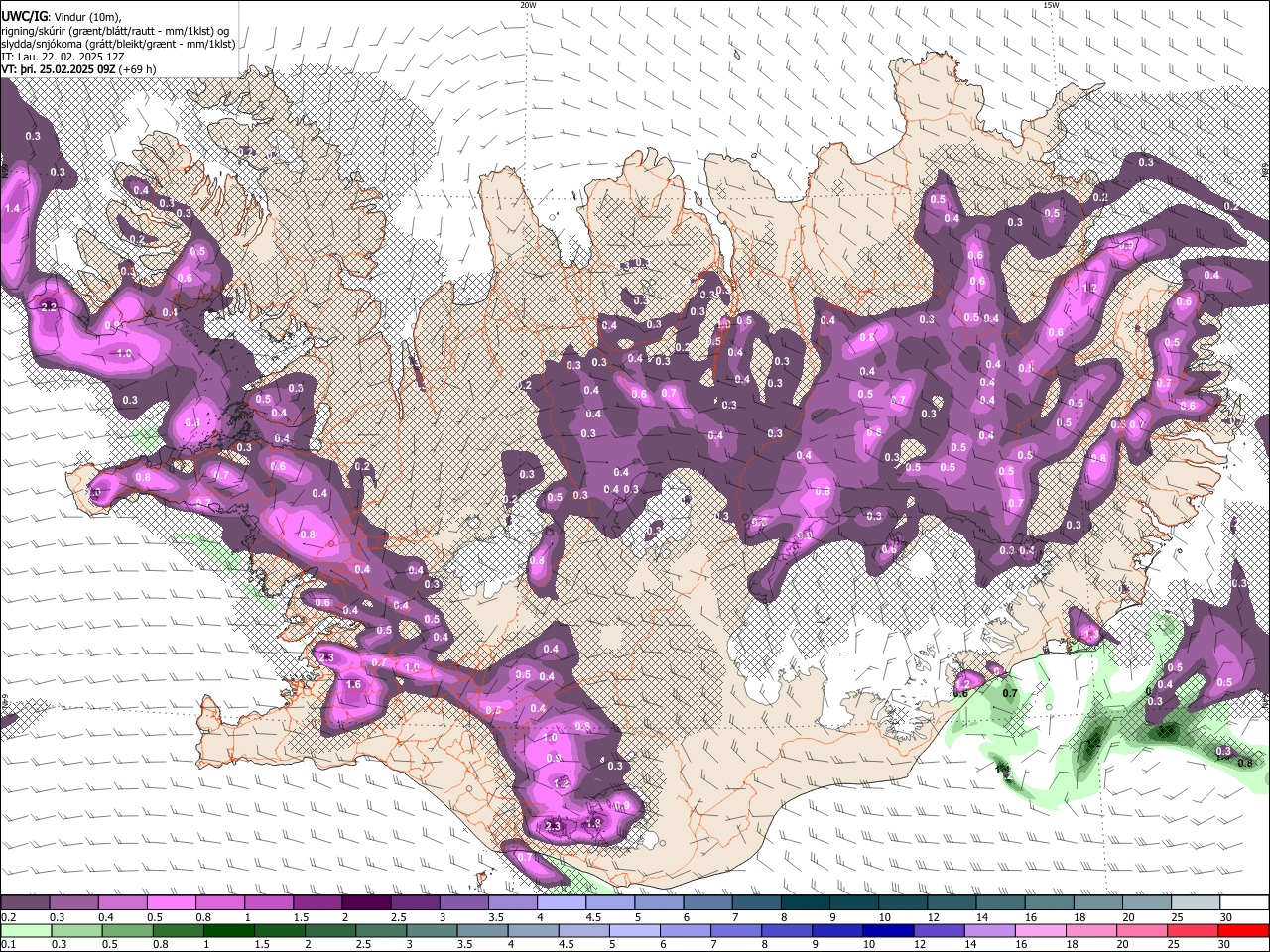Click the '0.2' label under the top legend

click(8, 917)
